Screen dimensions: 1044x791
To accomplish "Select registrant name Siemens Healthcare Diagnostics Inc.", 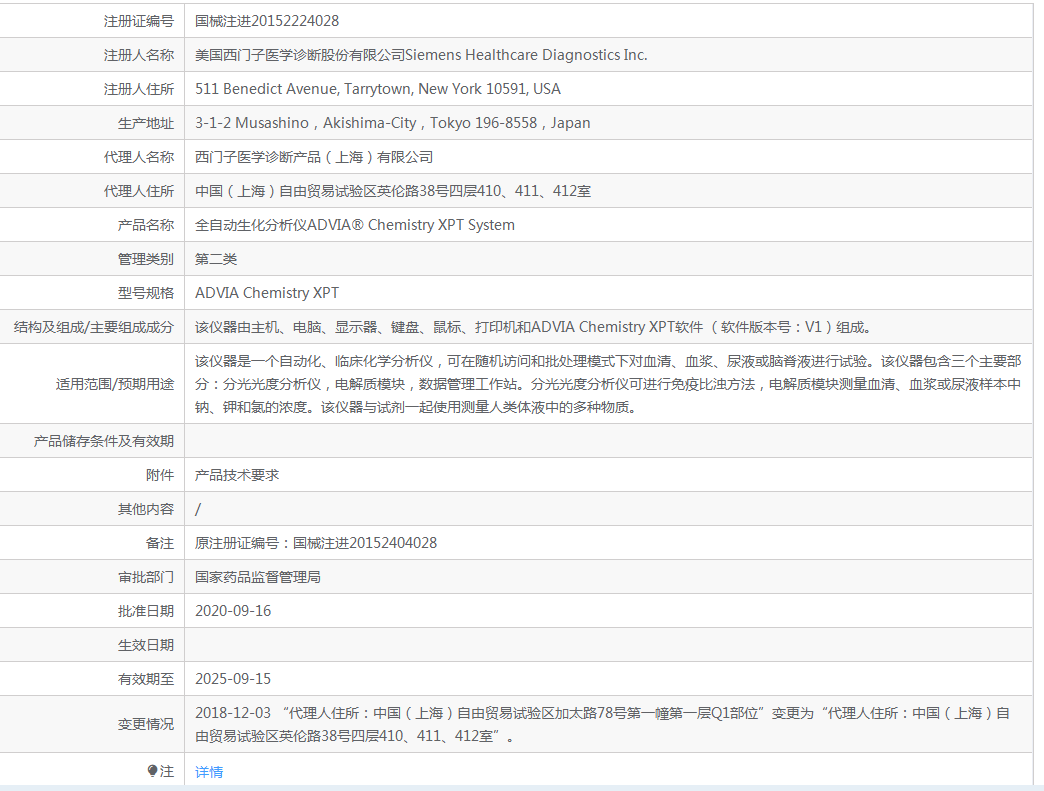I will (x=421, y=55).
